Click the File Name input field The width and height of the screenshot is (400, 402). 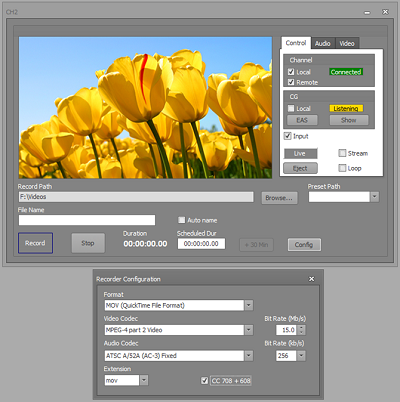point(87,220)
